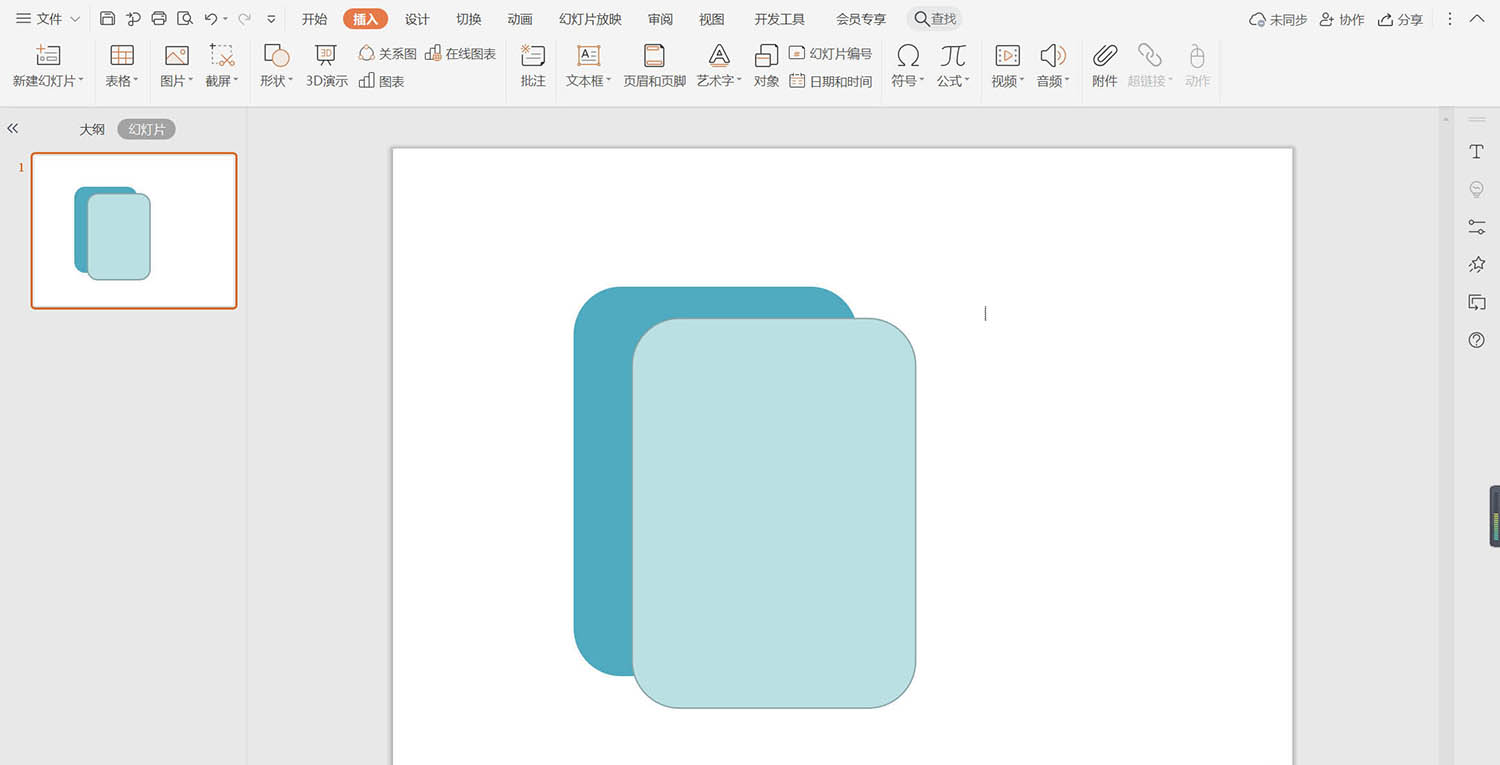Open the 设计 ribbon tab

(417, 19)
